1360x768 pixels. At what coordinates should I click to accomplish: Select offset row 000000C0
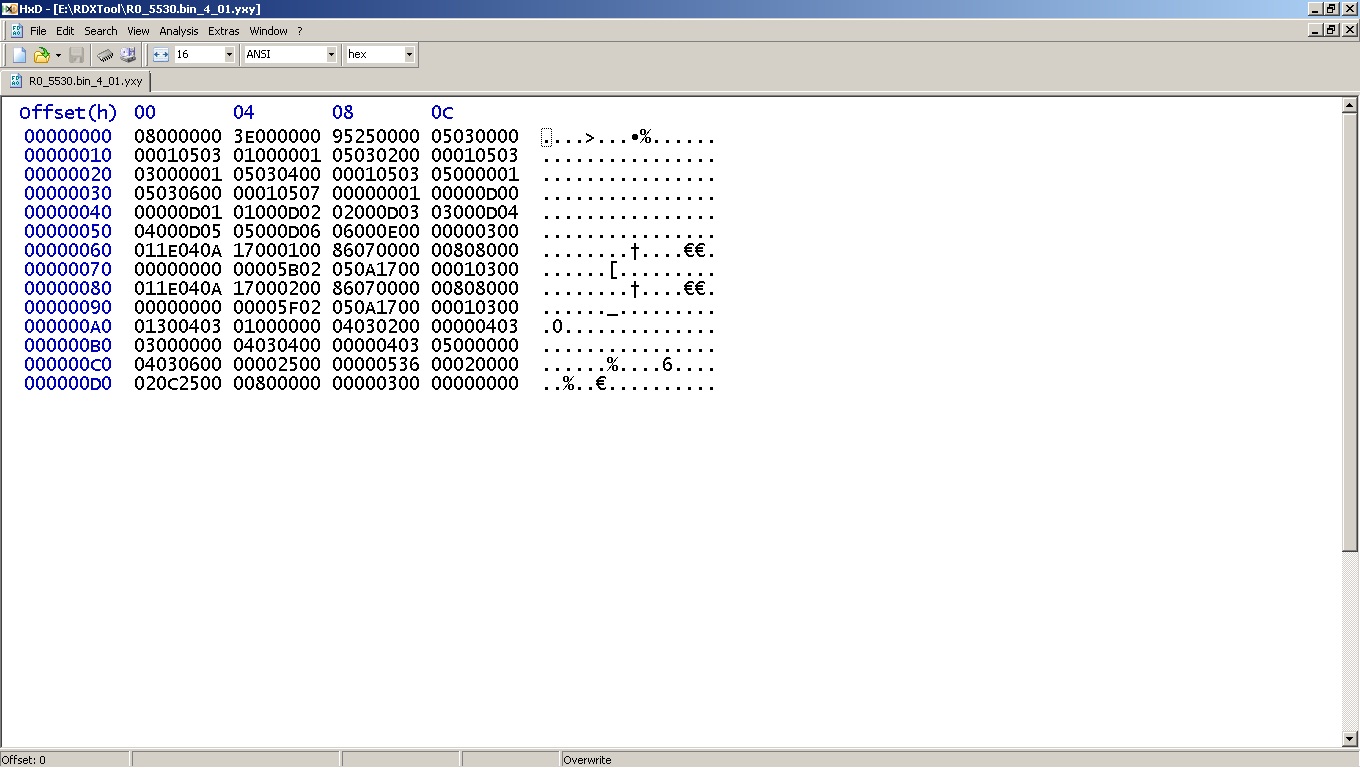(68, 364)
